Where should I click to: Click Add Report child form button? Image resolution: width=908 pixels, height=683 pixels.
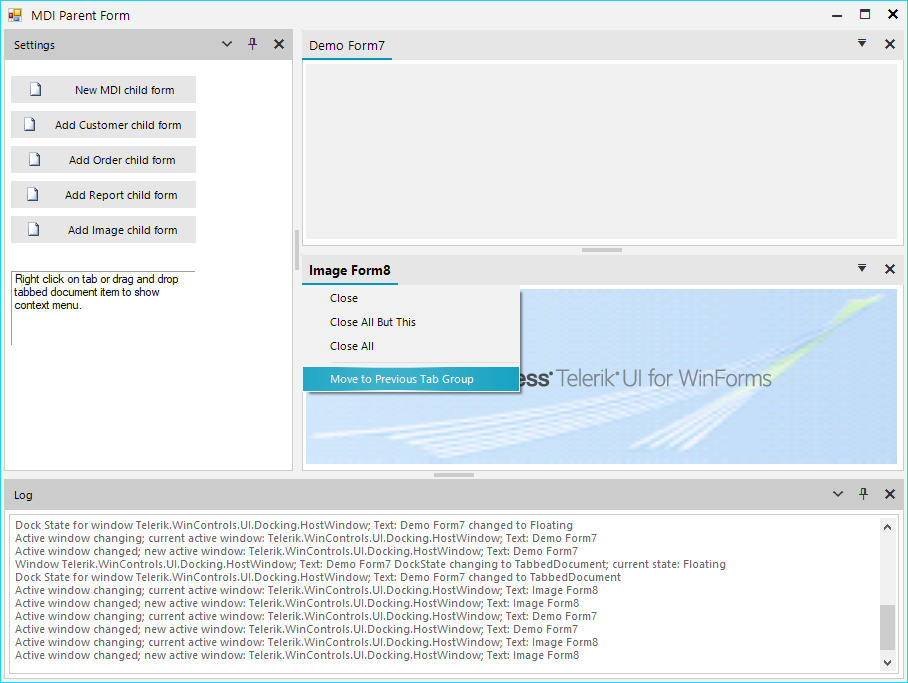pyautogui.click(x=104, y=195)
